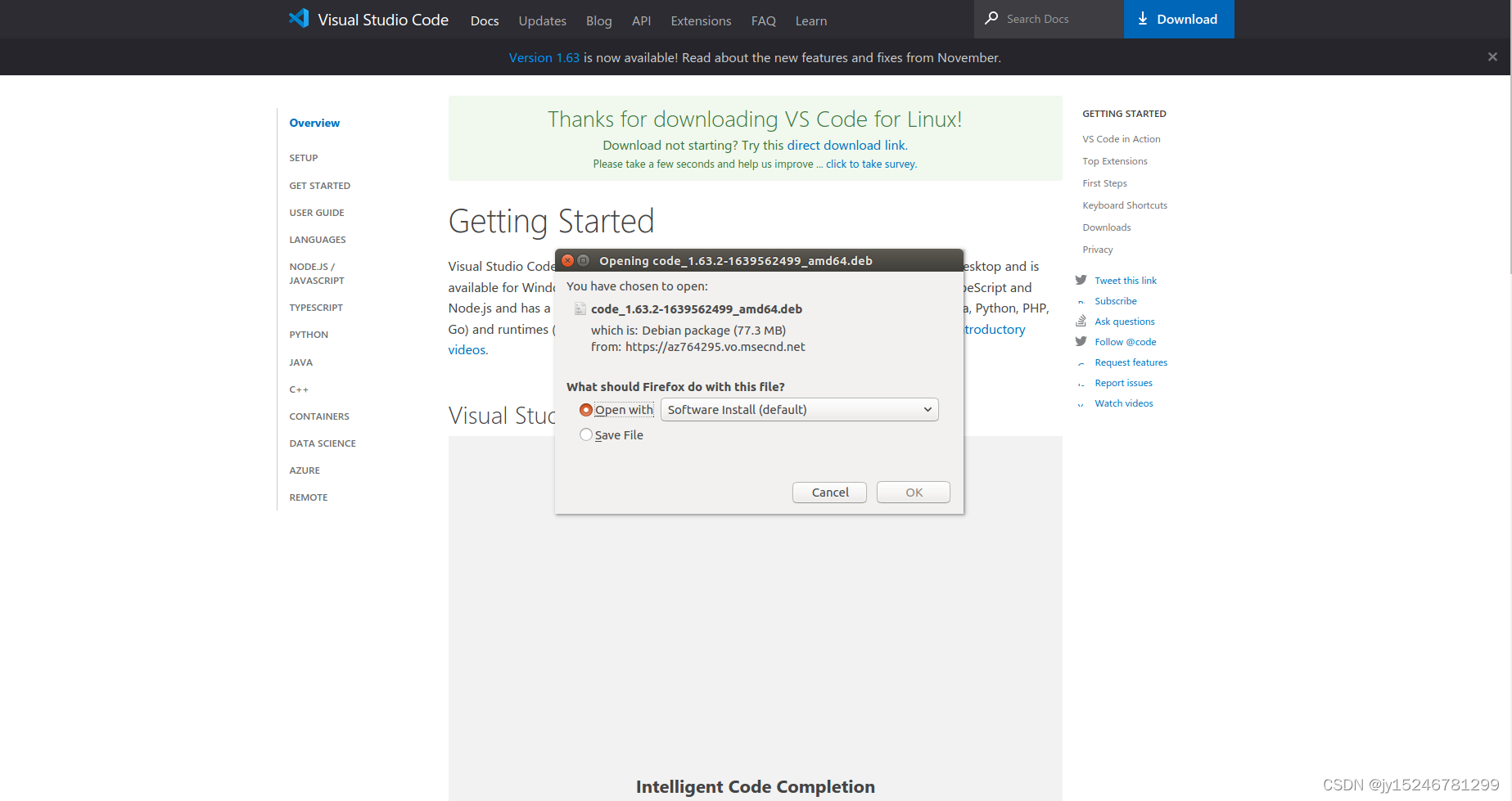Click the direct download link

[x=846, y=145]
